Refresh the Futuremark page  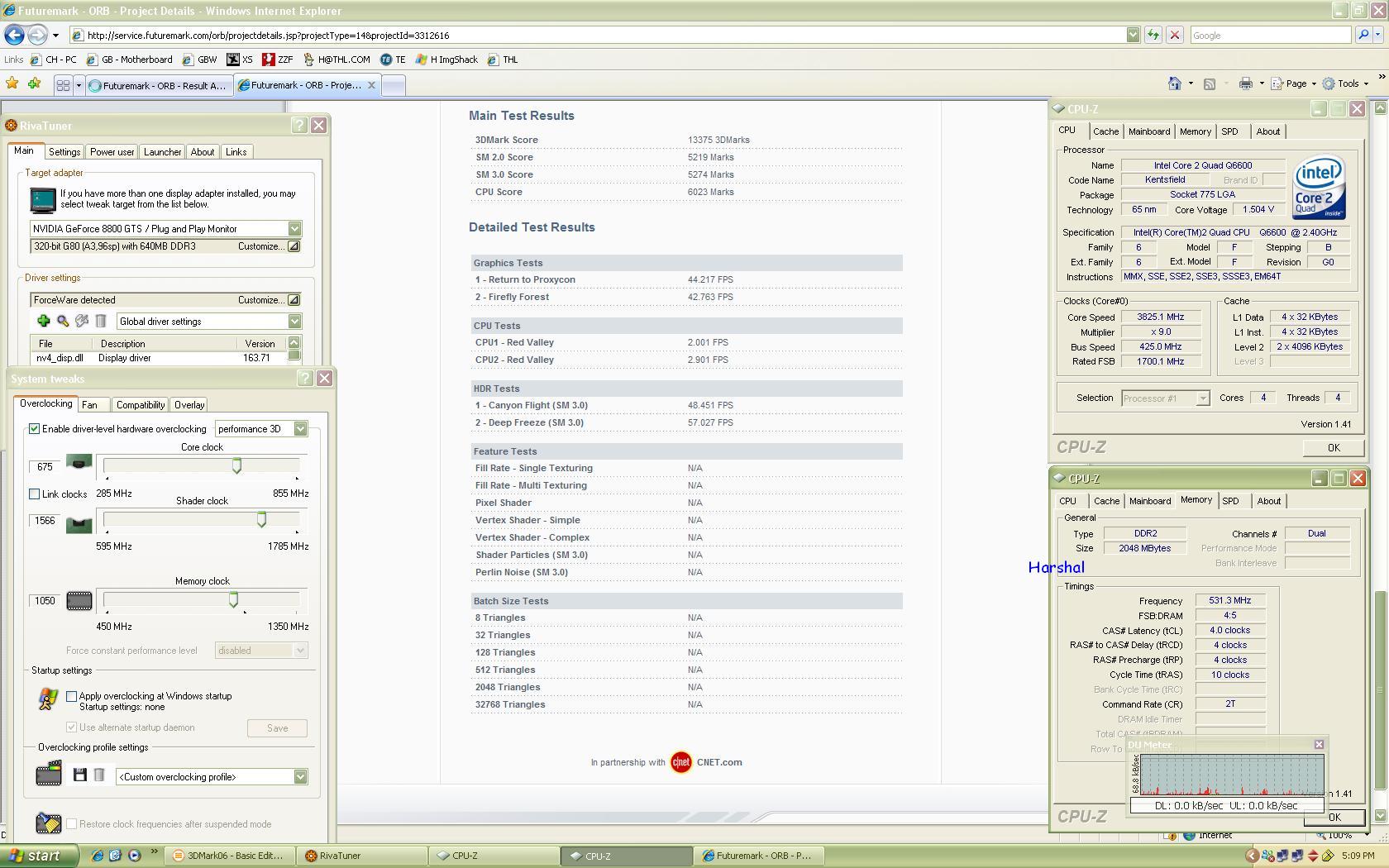click(1153, 35)
